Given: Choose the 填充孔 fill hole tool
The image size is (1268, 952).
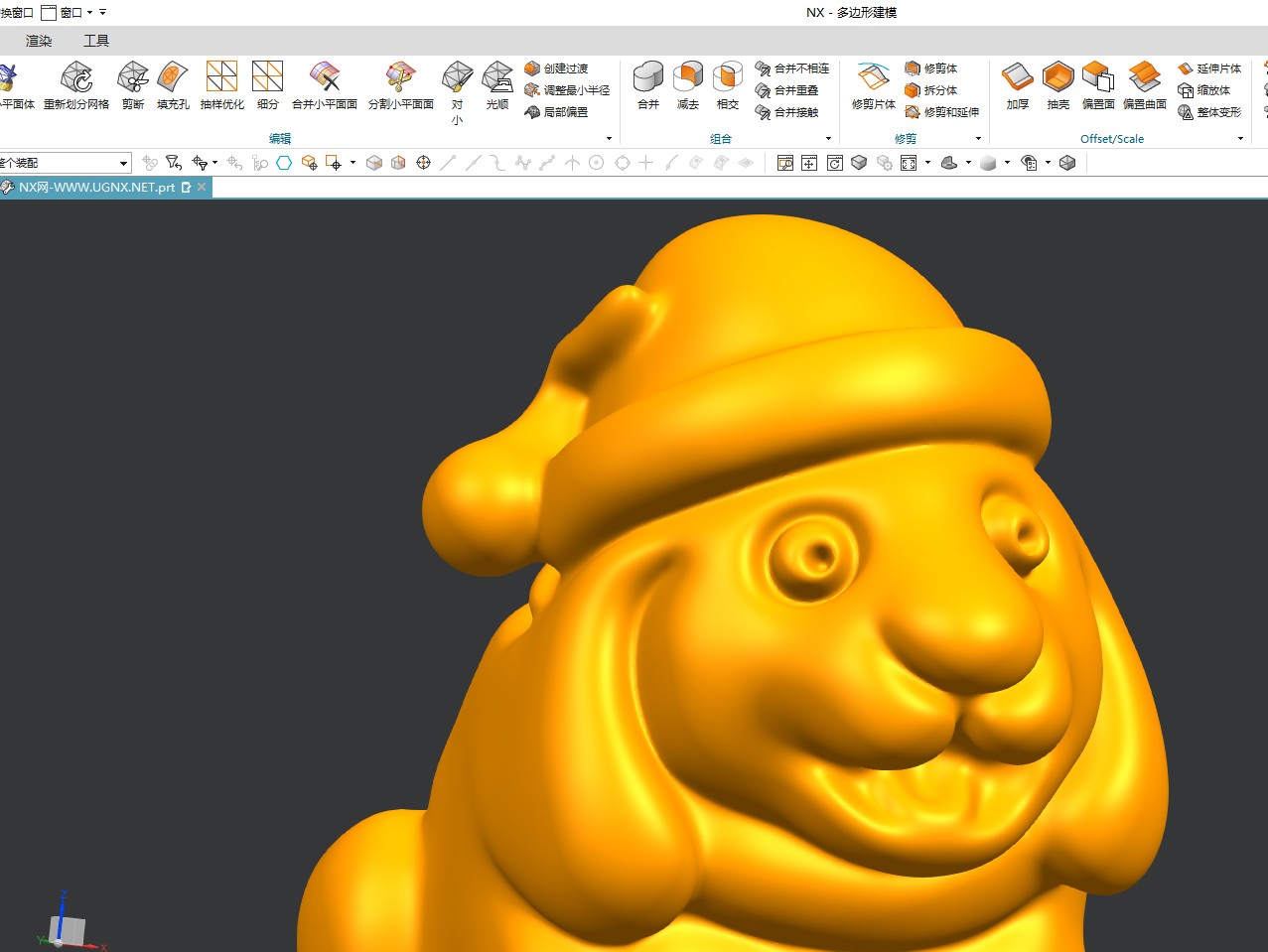Looking at the screenshot, I should pos(173,85).
